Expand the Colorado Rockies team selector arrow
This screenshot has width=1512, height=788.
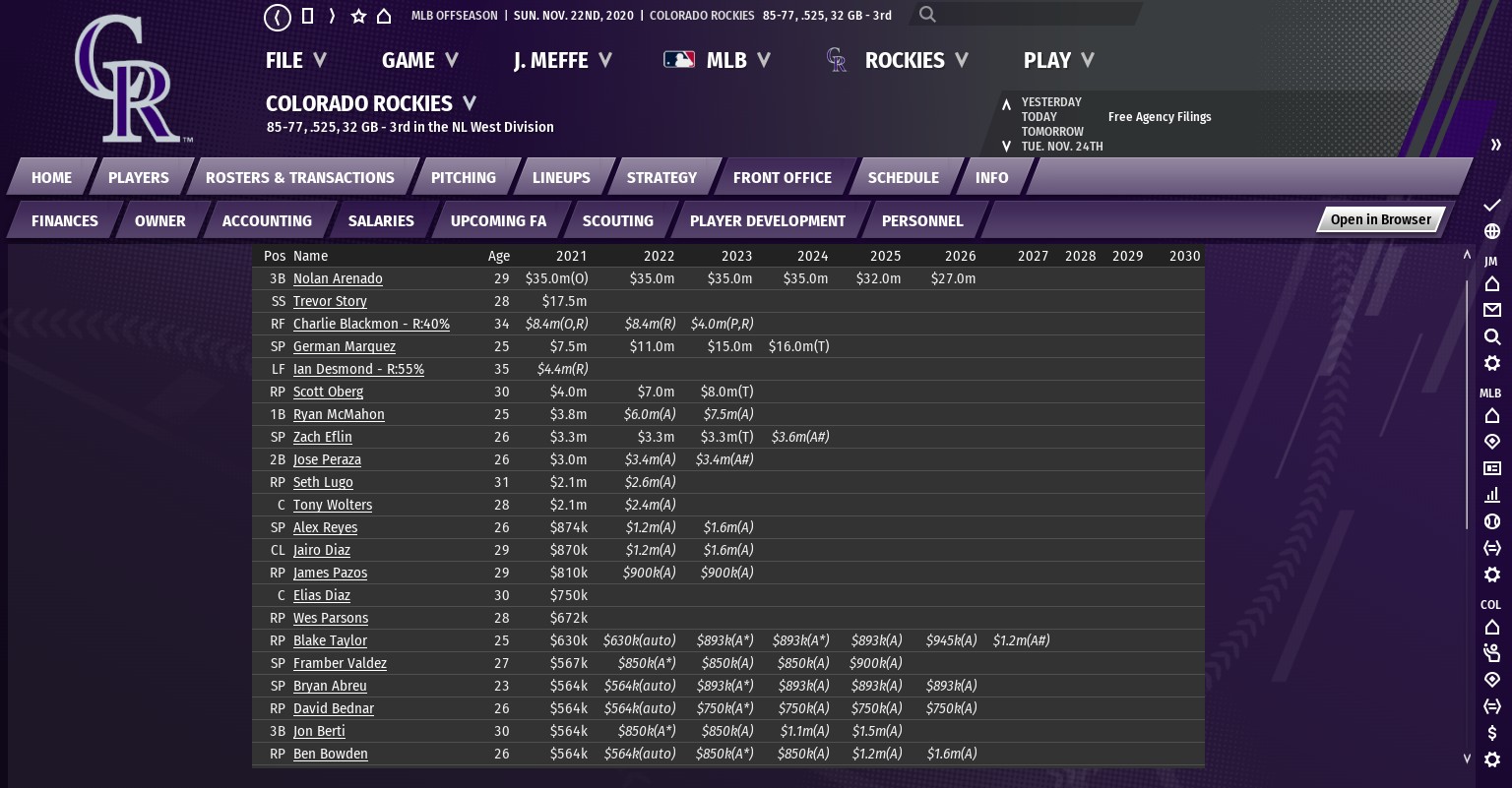[x=470, y=103]
